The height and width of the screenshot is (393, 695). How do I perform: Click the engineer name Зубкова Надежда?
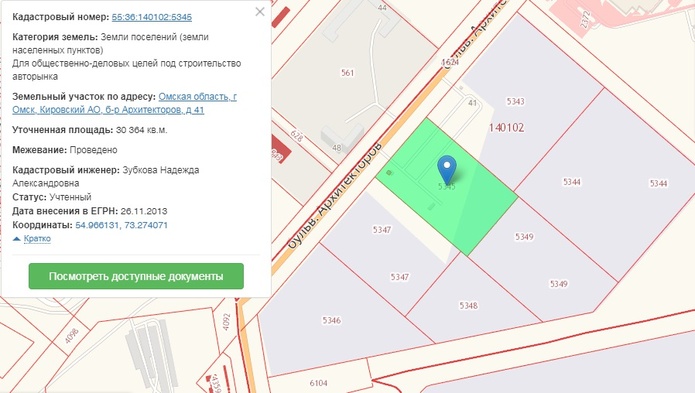160,170
